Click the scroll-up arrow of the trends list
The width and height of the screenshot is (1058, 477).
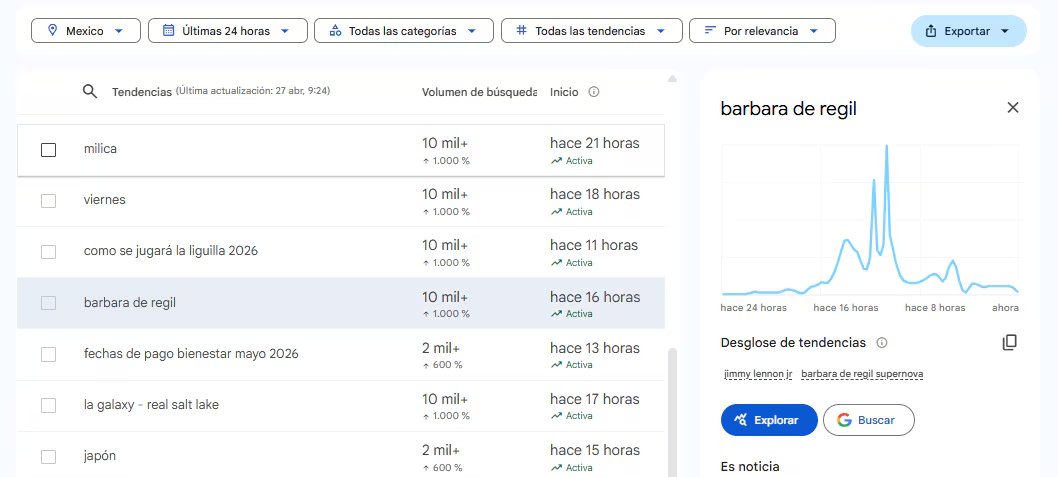pos(672,79)
